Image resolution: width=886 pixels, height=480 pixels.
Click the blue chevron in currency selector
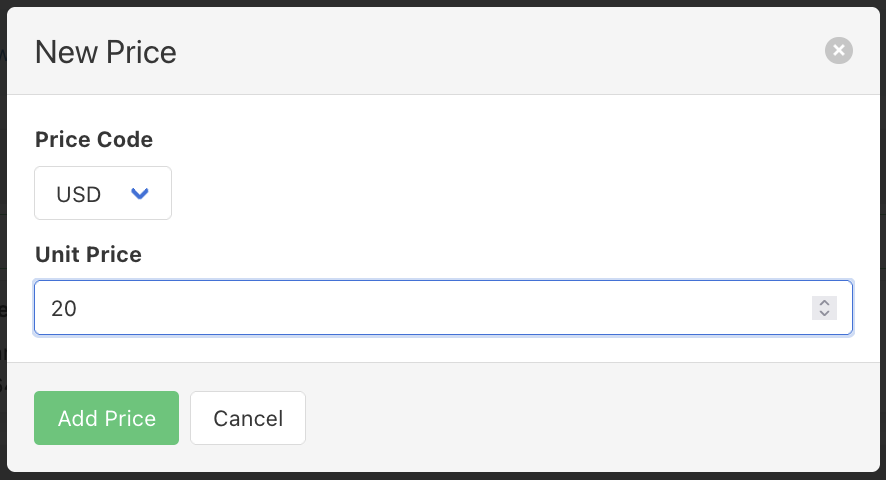140,193
